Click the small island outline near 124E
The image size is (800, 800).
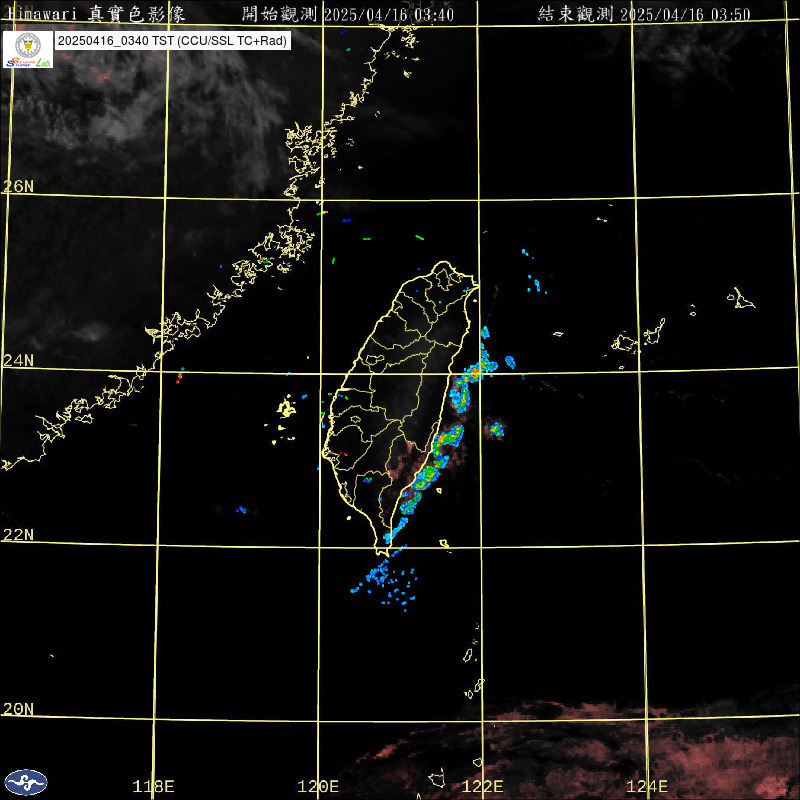(x=742, y=298)
